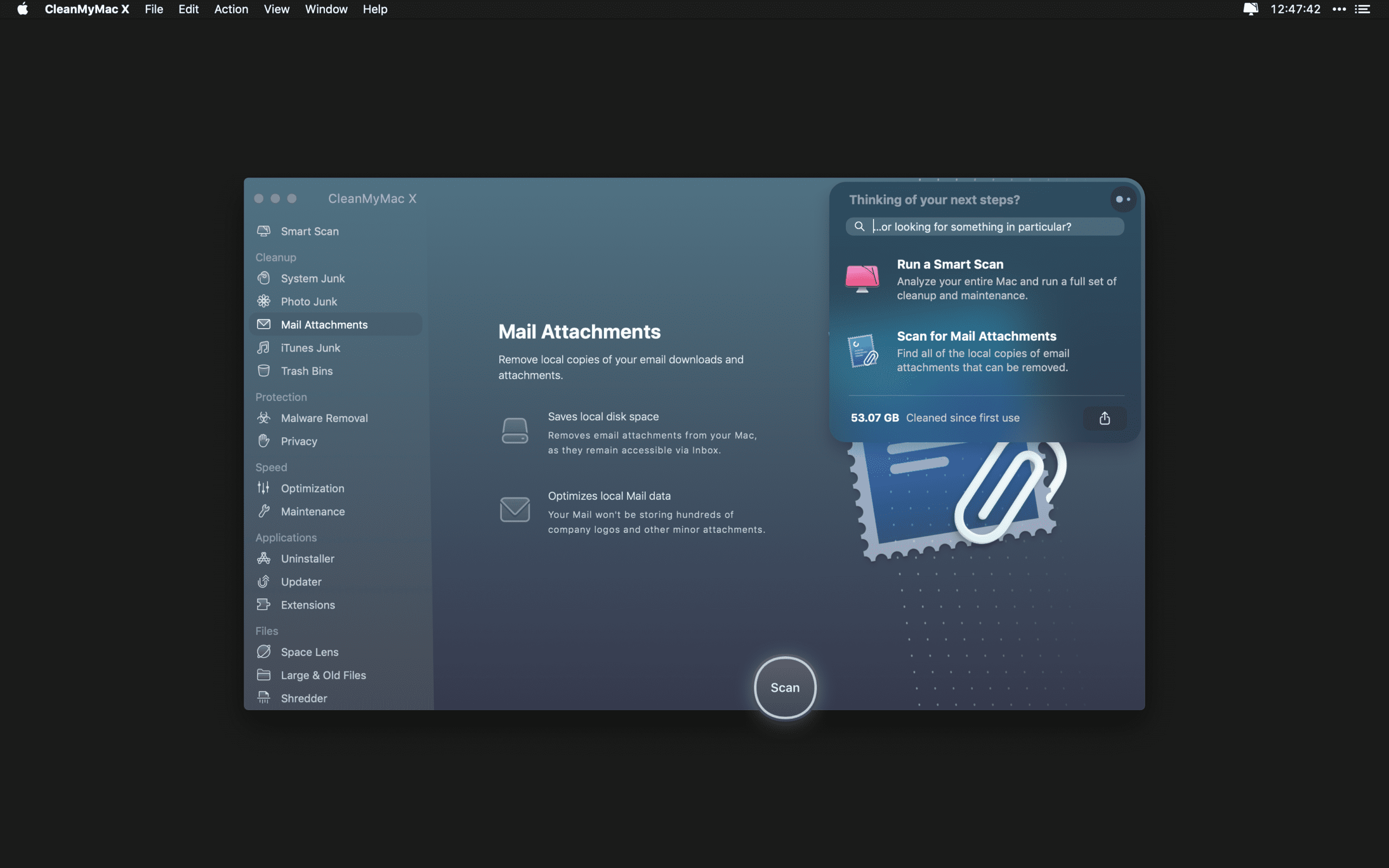Image resolution: width=1389 pixels, height=868 pixels.
Task: Select the Malware Removal biohazard icon
Action: (x=264, y=417)
